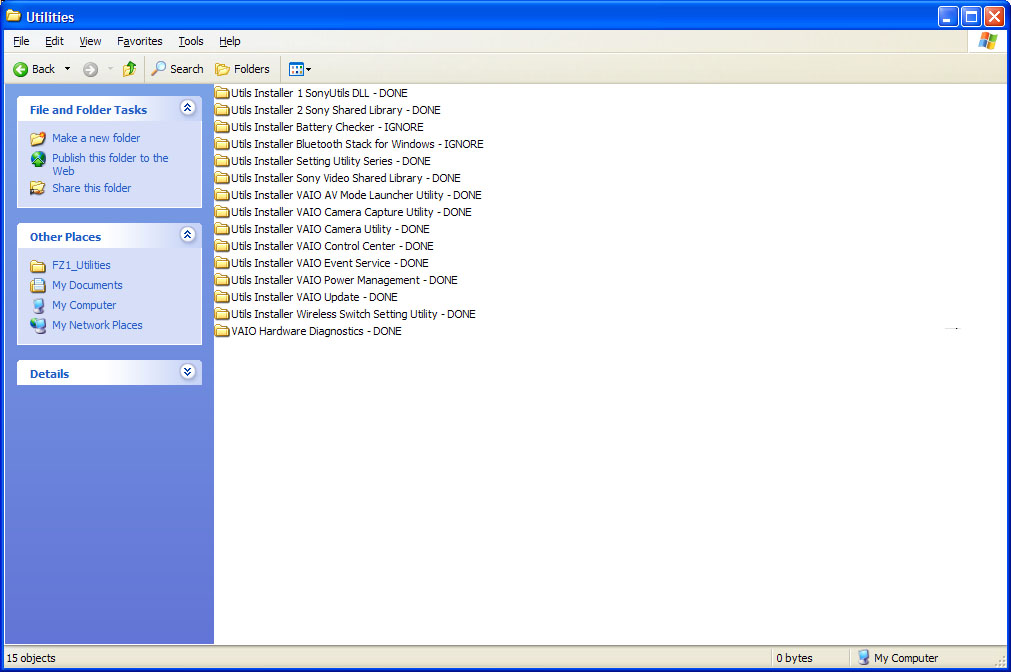Open My Documents link
The width and height of the screenshot is (1011, 672).
pos(87,285)
